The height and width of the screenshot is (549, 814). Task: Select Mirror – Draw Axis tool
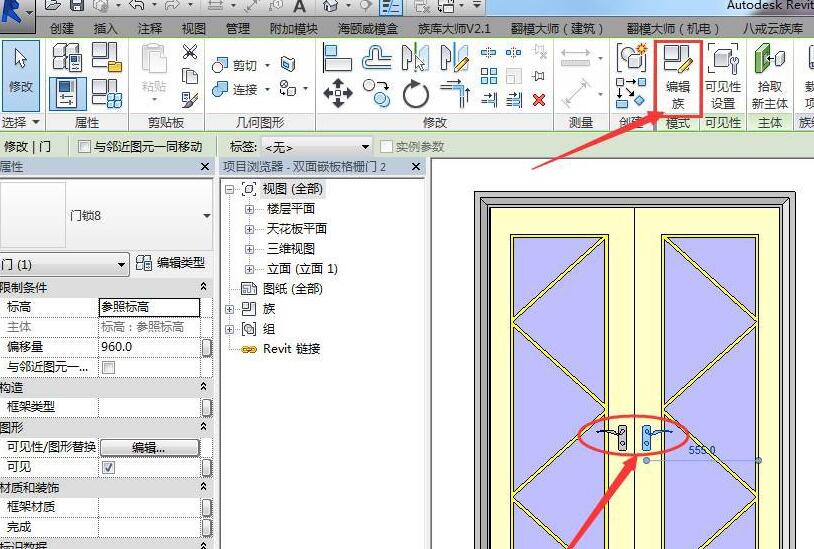point(454,58)
